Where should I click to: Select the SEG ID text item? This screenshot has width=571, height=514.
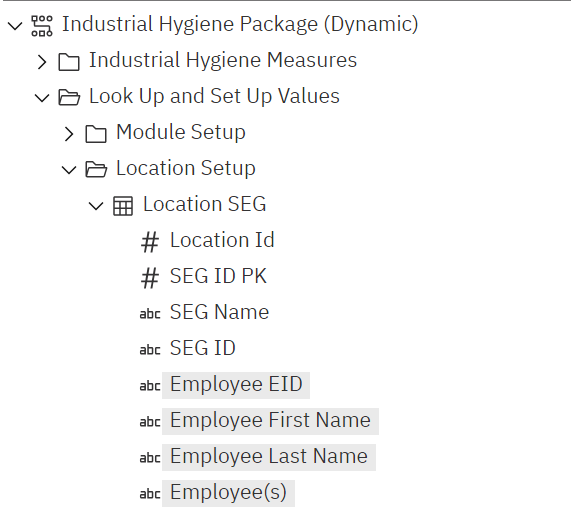click(202, 348)
